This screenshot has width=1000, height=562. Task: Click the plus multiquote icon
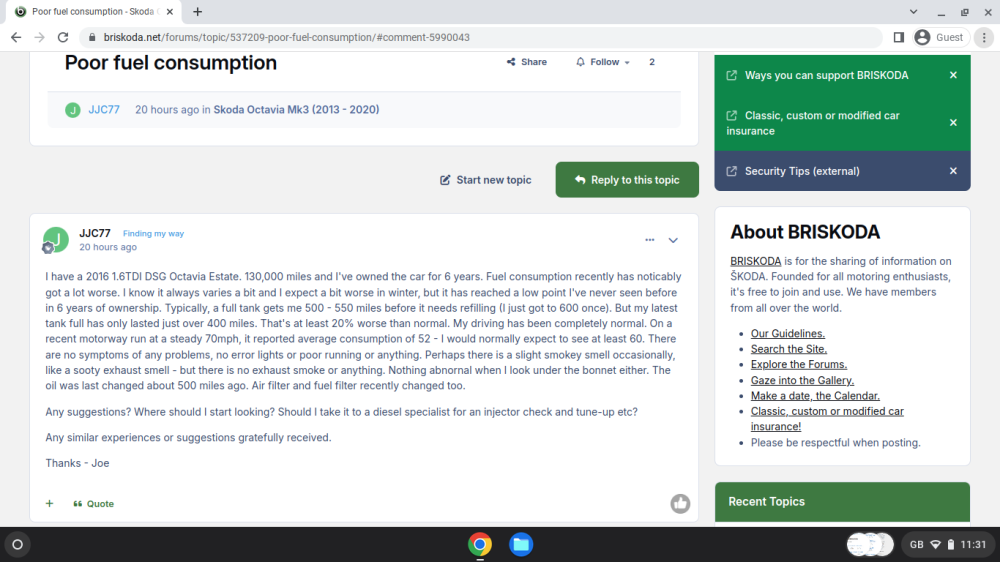click(x=50, y=503)
